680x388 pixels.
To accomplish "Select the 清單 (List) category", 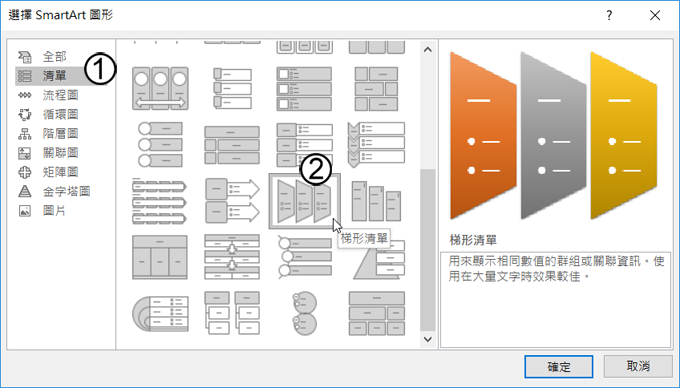I will click(54, 76).
